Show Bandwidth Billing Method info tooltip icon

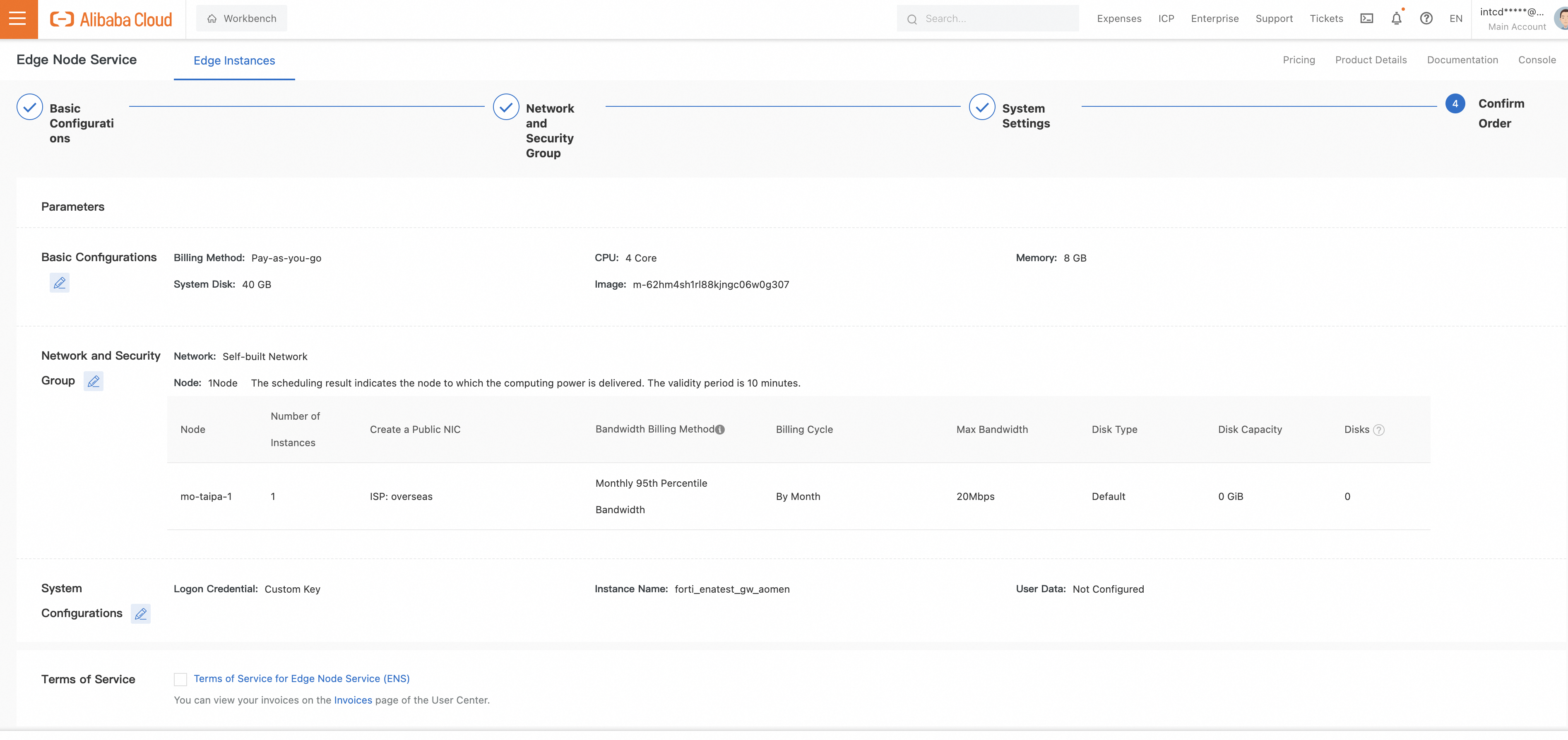coord(720,430)
